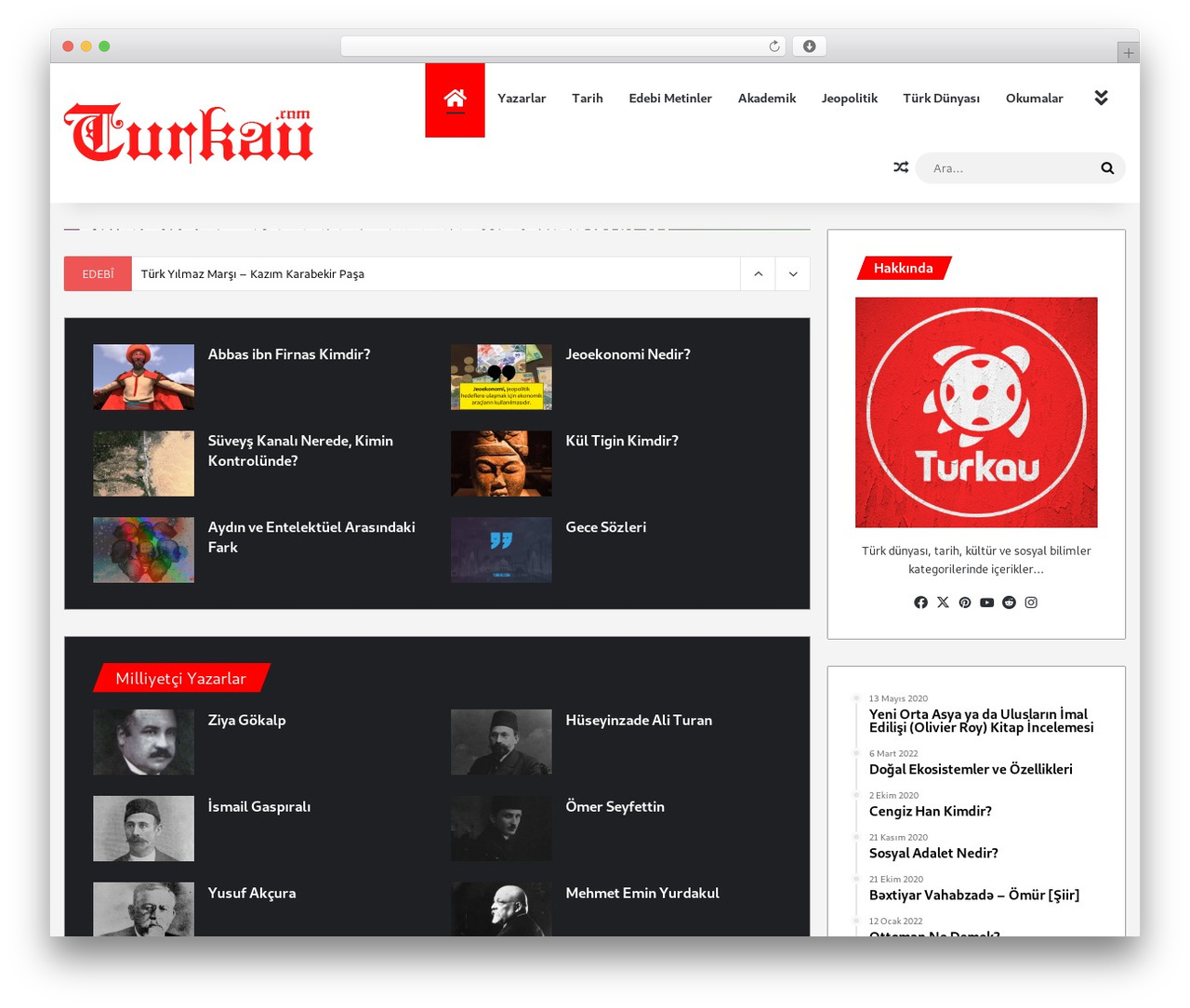Open Hüseyinzade Ali Turan link
The image size is (1190, 1008).
pos(639,721)
